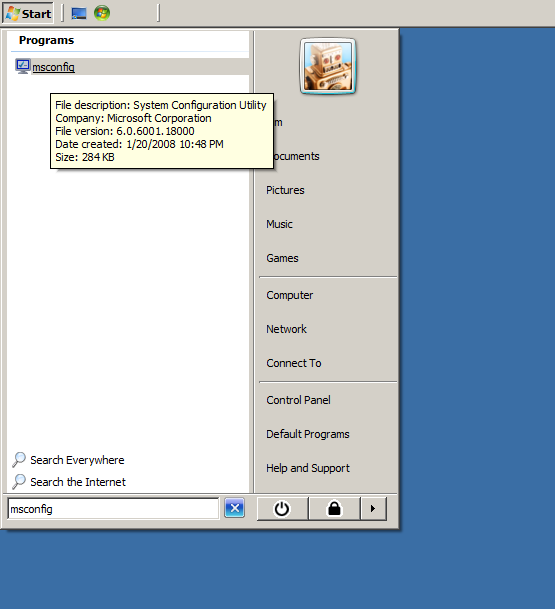Expand the shutdown options arrow
The image size is (555, 609).
373,508
